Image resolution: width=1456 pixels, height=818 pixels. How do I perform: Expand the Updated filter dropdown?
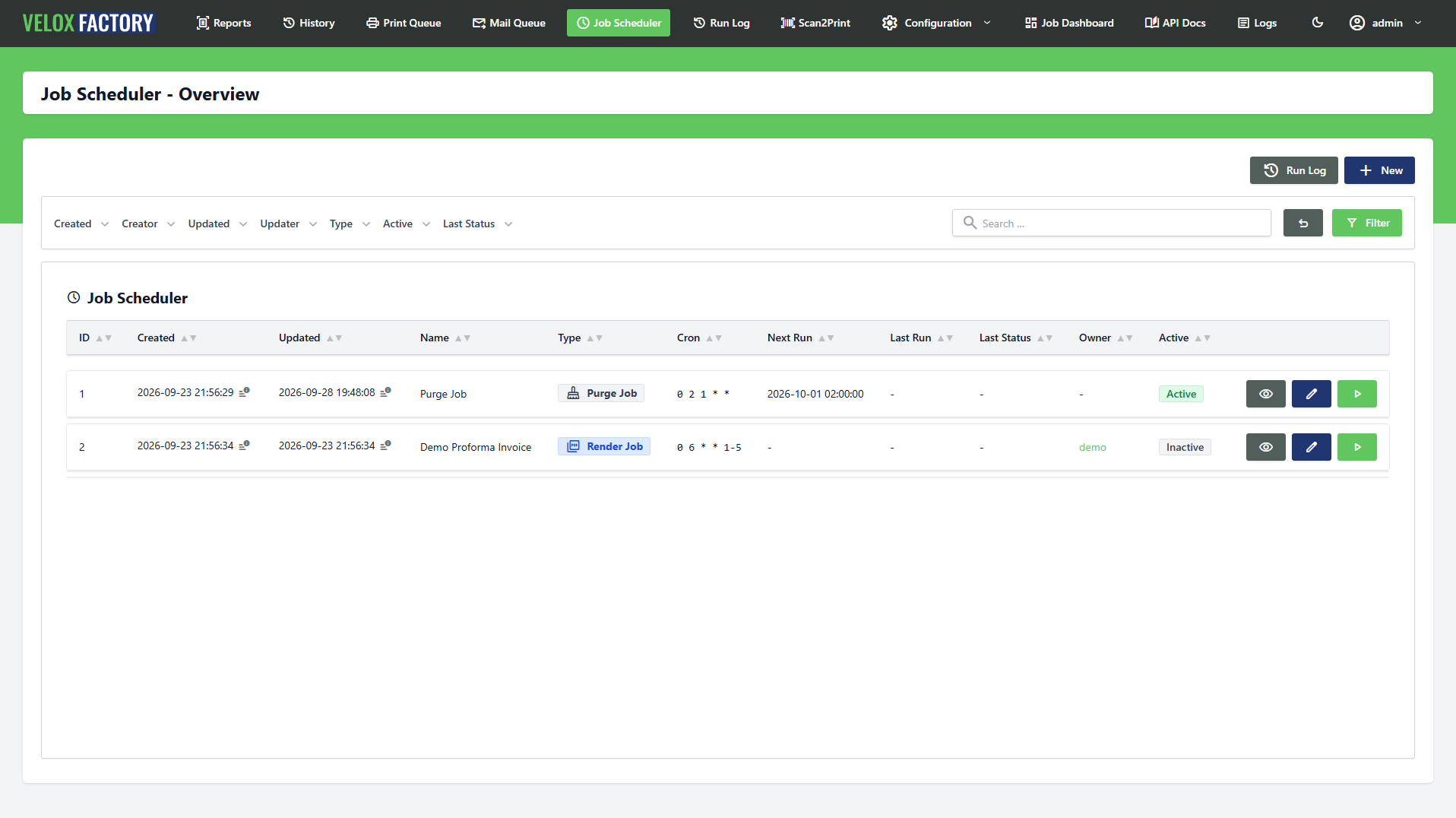217,224
